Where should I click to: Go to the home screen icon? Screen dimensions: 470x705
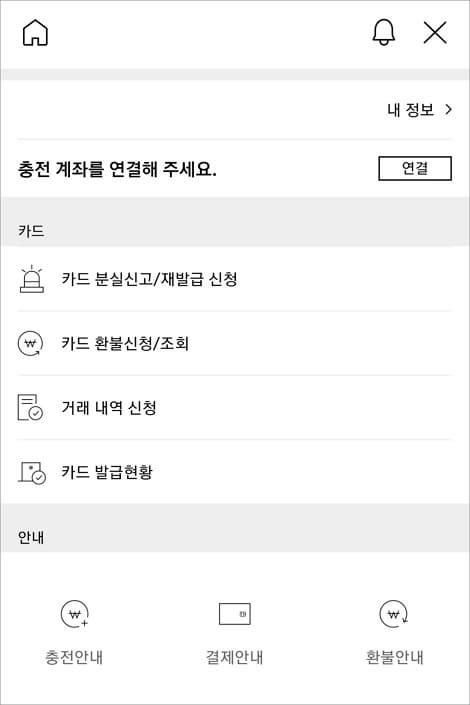coord(35,33)
